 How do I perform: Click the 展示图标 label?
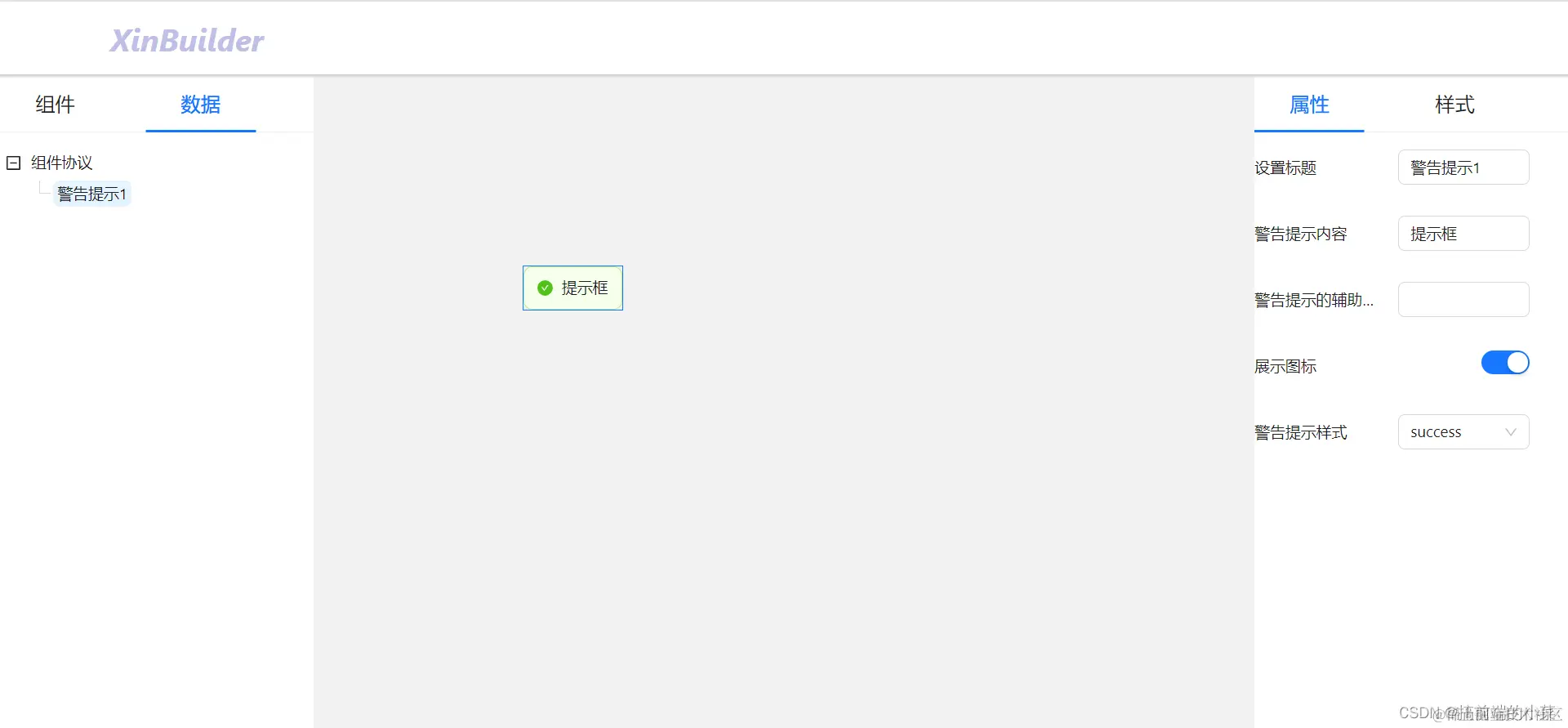click(x=1285, y=366)
